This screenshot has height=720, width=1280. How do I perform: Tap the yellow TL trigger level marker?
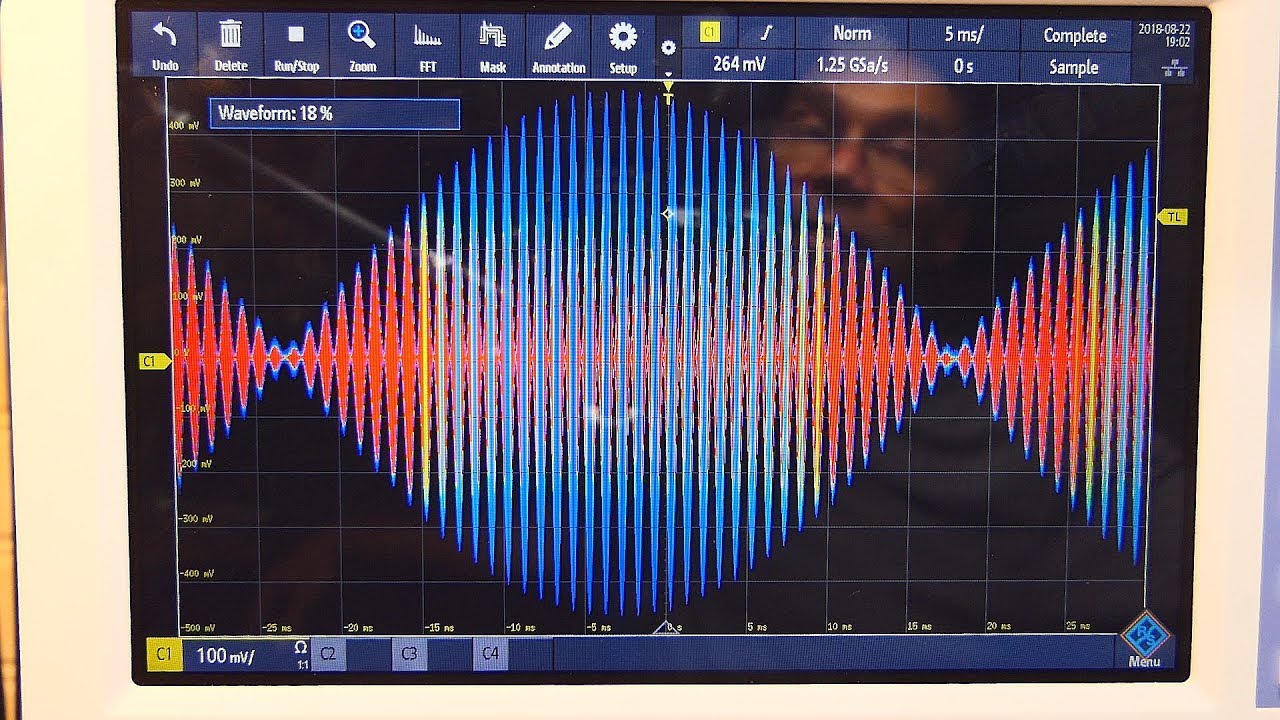click(1173, 217)
